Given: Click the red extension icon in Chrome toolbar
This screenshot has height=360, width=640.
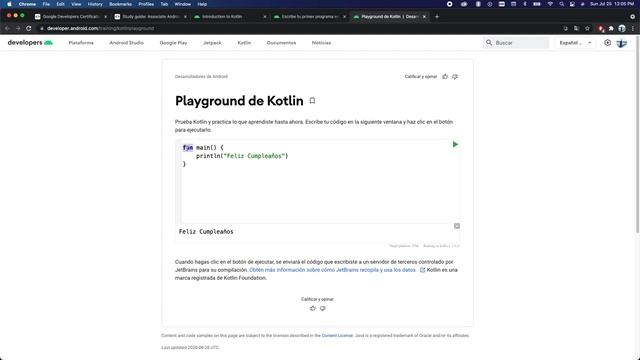Looking at the screenshot, I should pos(601,28).
